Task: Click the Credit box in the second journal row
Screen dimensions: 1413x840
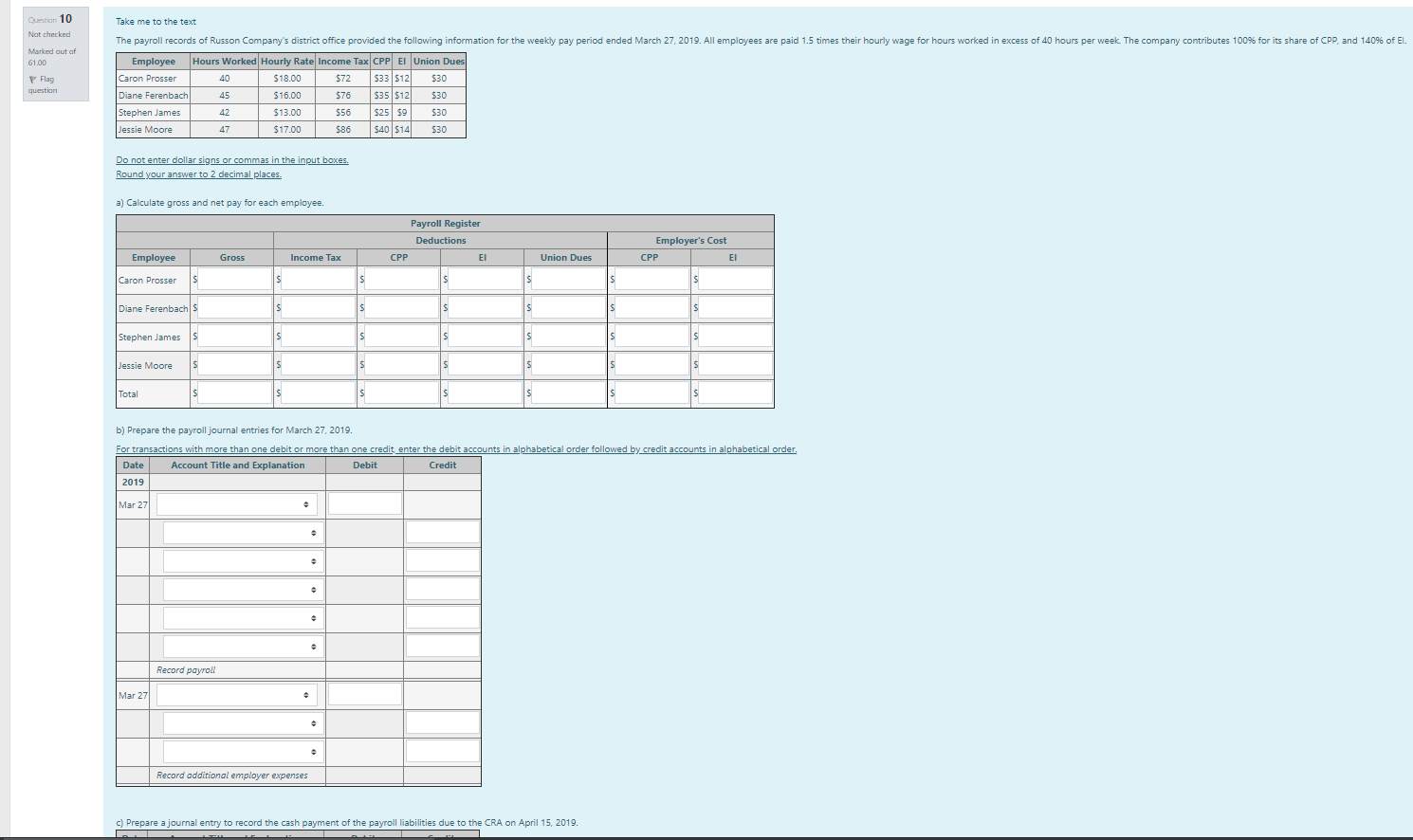Action: point(442,532)
